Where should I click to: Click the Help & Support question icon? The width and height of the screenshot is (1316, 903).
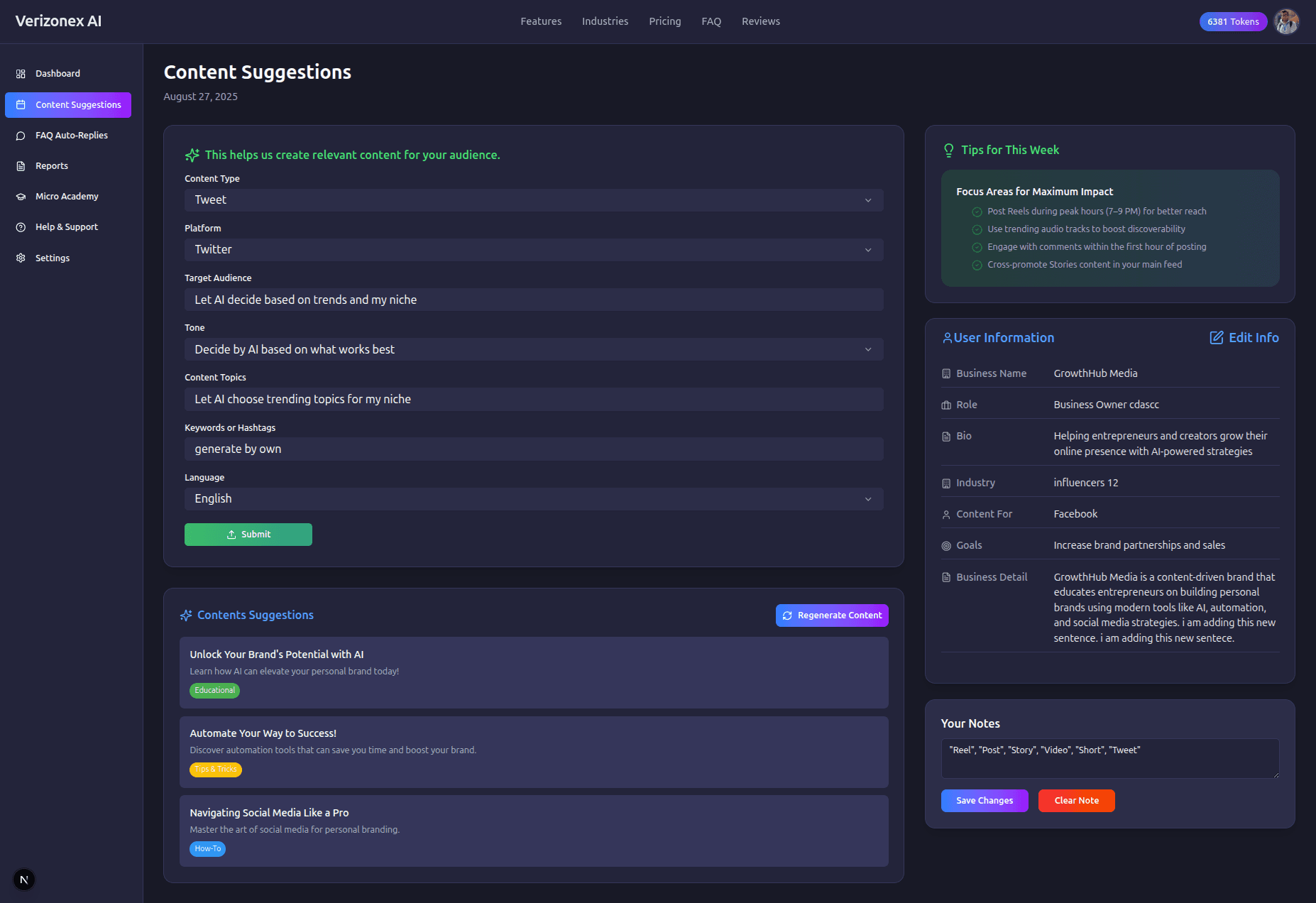pyautogui.click(x=21, y=227)
